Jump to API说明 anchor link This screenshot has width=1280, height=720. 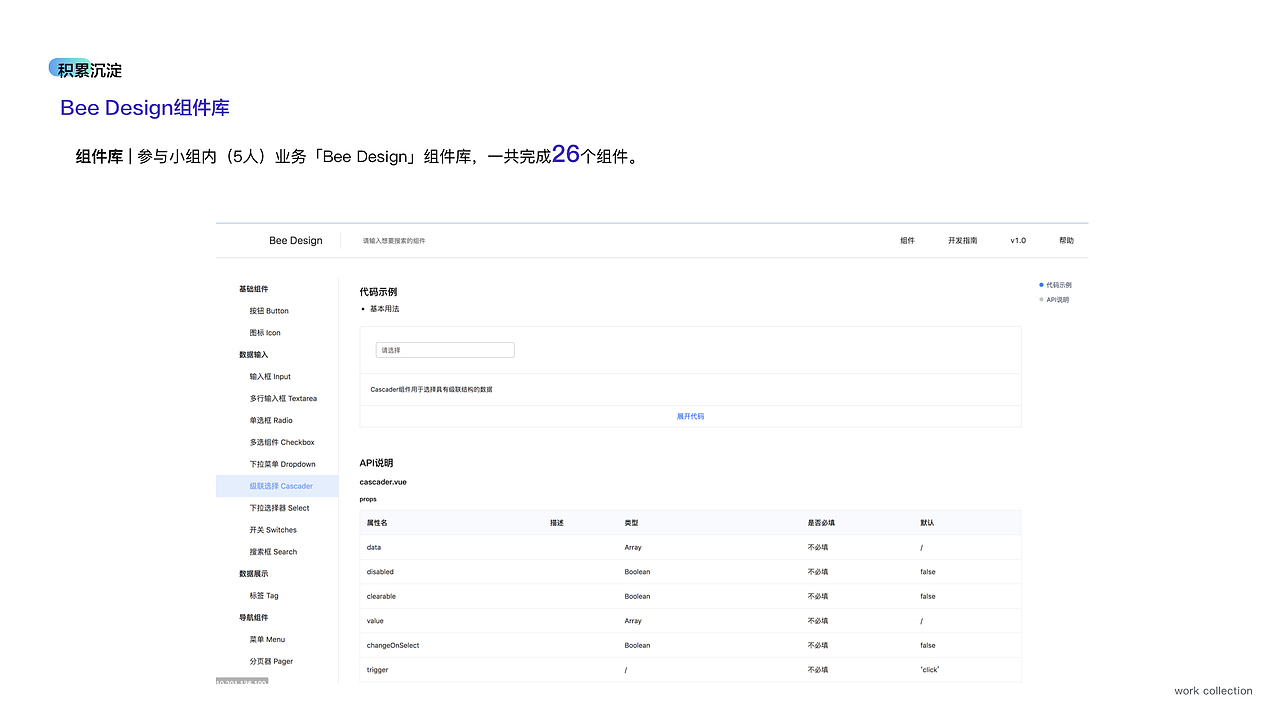1057,300
